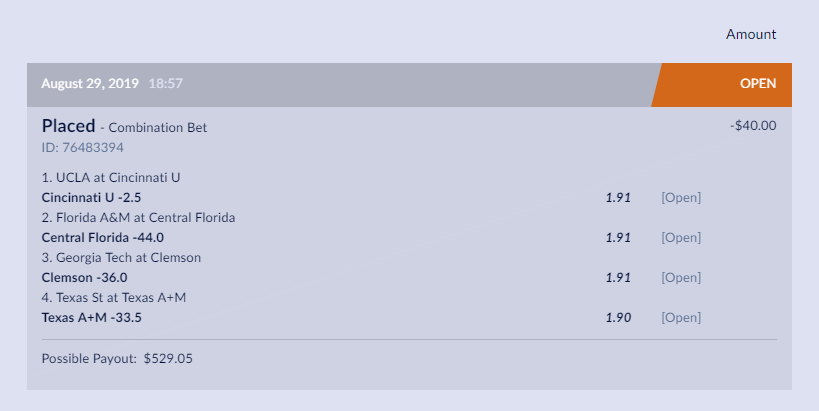Click the Possible Payout $529.05 line

(117, 358)
